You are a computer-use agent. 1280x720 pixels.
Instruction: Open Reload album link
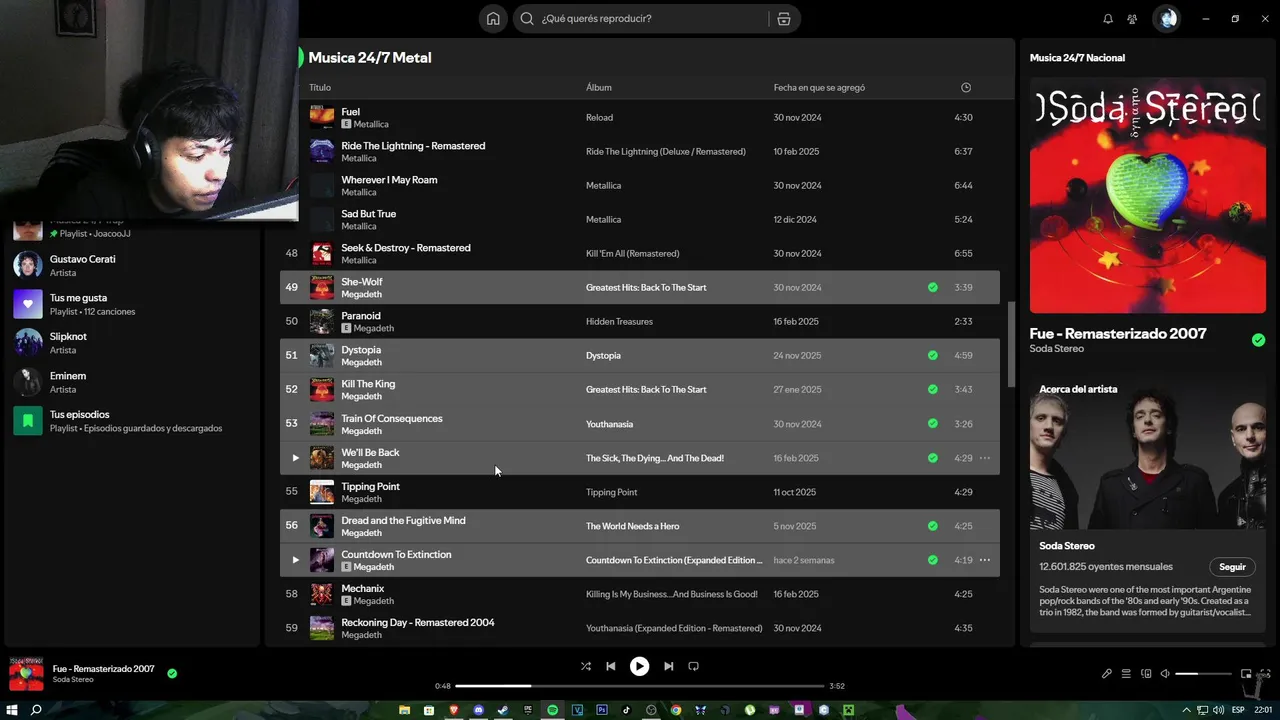point(599,118)
